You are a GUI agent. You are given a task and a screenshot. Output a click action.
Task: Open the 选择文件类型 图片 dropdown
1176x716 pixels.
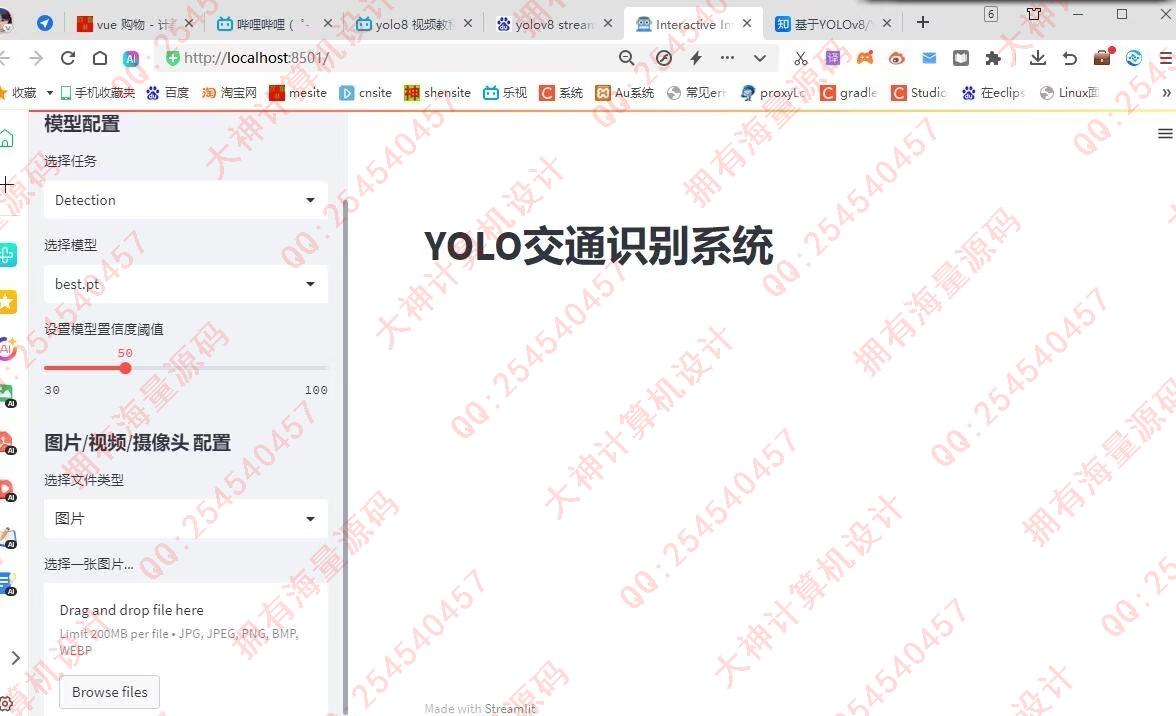point(185,519)
